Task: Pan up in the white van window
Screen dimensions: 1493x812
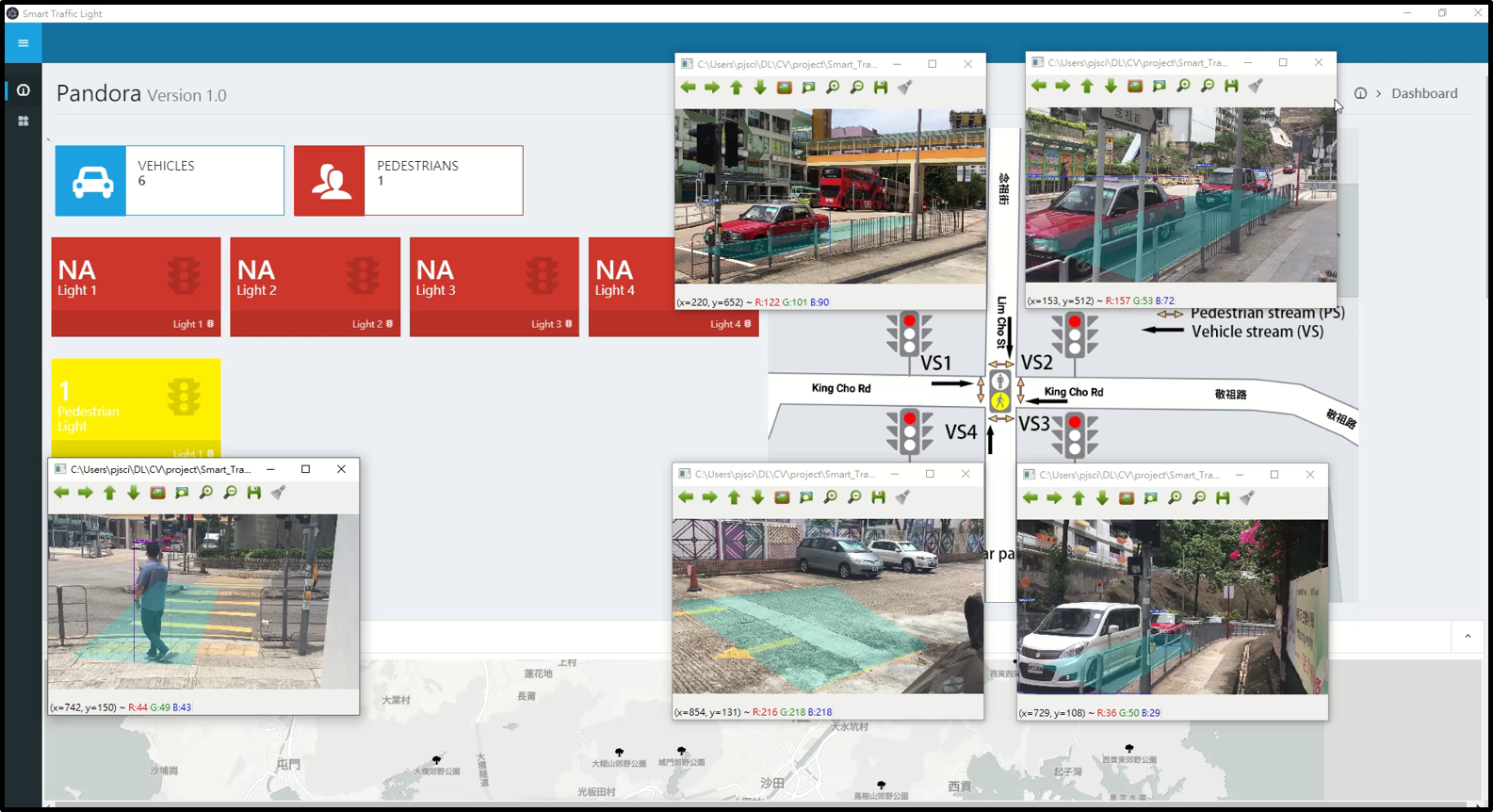Action: click(1079, 498)
